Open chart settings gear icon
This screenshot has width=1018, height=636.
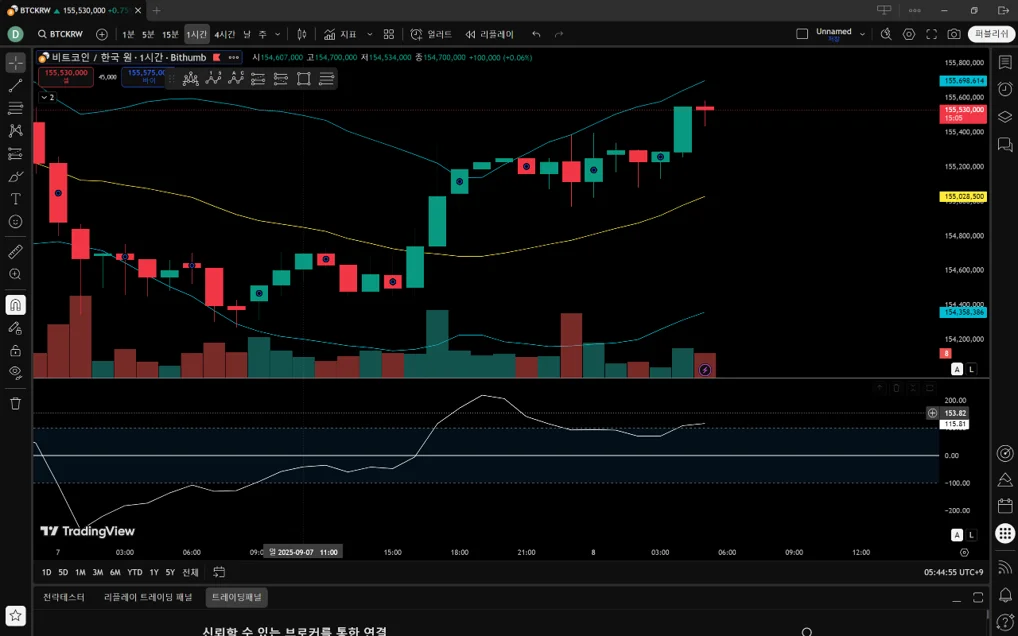(x=909, y=34)
